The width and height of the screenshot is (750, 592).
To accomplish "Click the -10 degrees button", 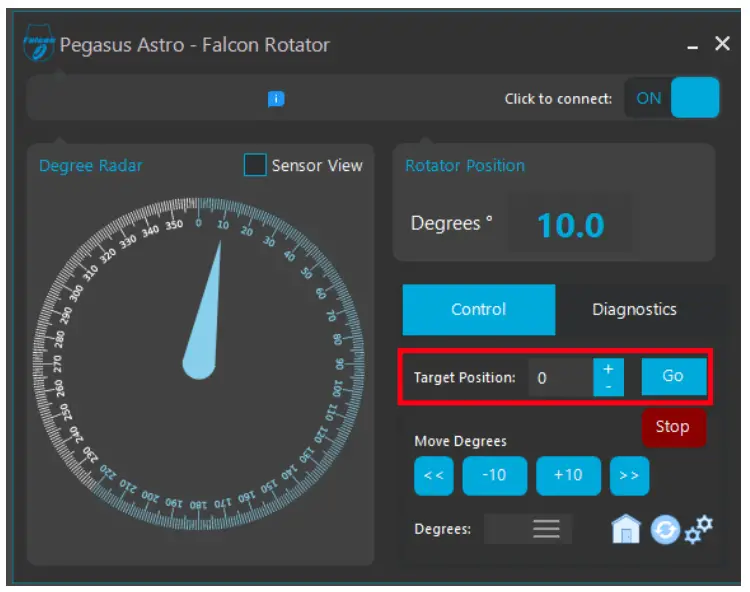I will click(495, 475).
